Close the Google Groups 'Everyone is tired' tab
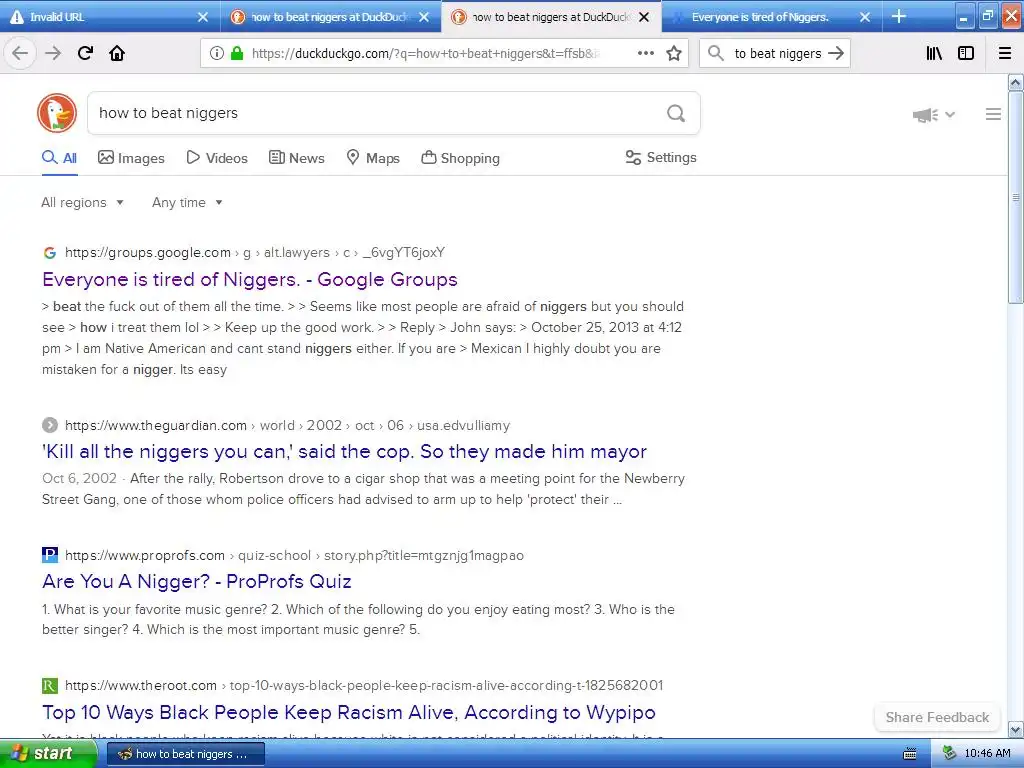The height and width of the screenshot is (768, 1024). 865,17
